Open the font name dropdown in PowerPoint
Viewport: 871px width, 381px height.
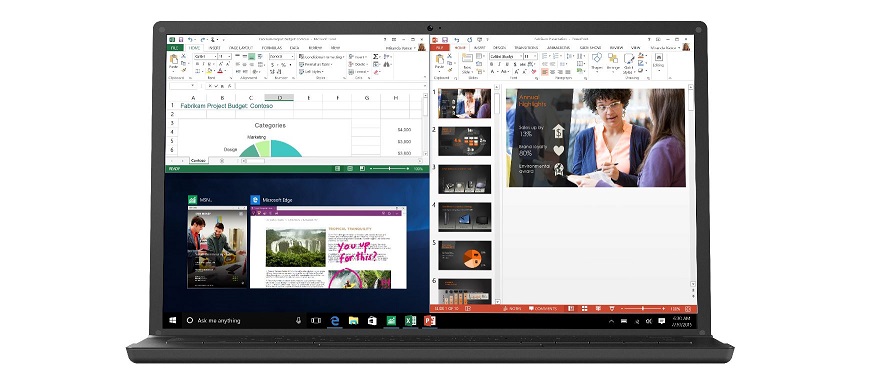point(506,56)
